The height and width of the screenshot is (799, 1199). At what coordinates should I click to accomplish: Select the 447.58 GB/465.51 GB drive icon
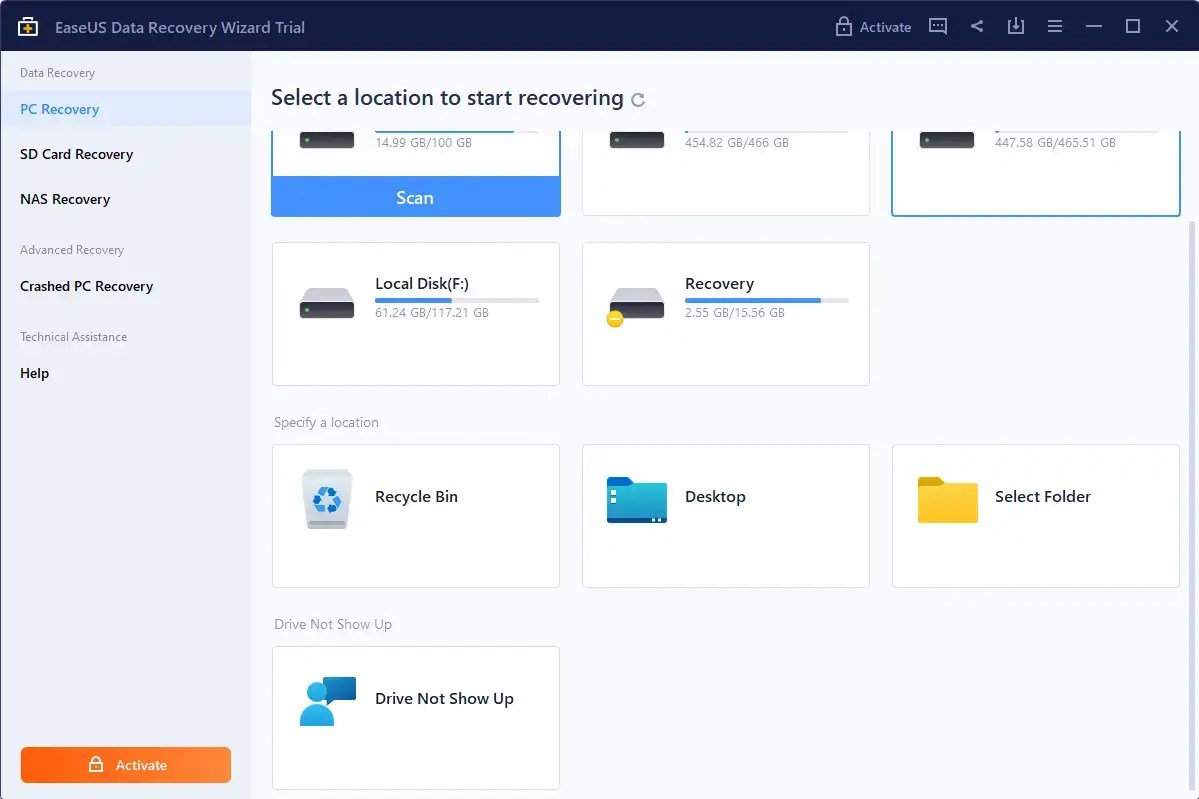[947, 140]
